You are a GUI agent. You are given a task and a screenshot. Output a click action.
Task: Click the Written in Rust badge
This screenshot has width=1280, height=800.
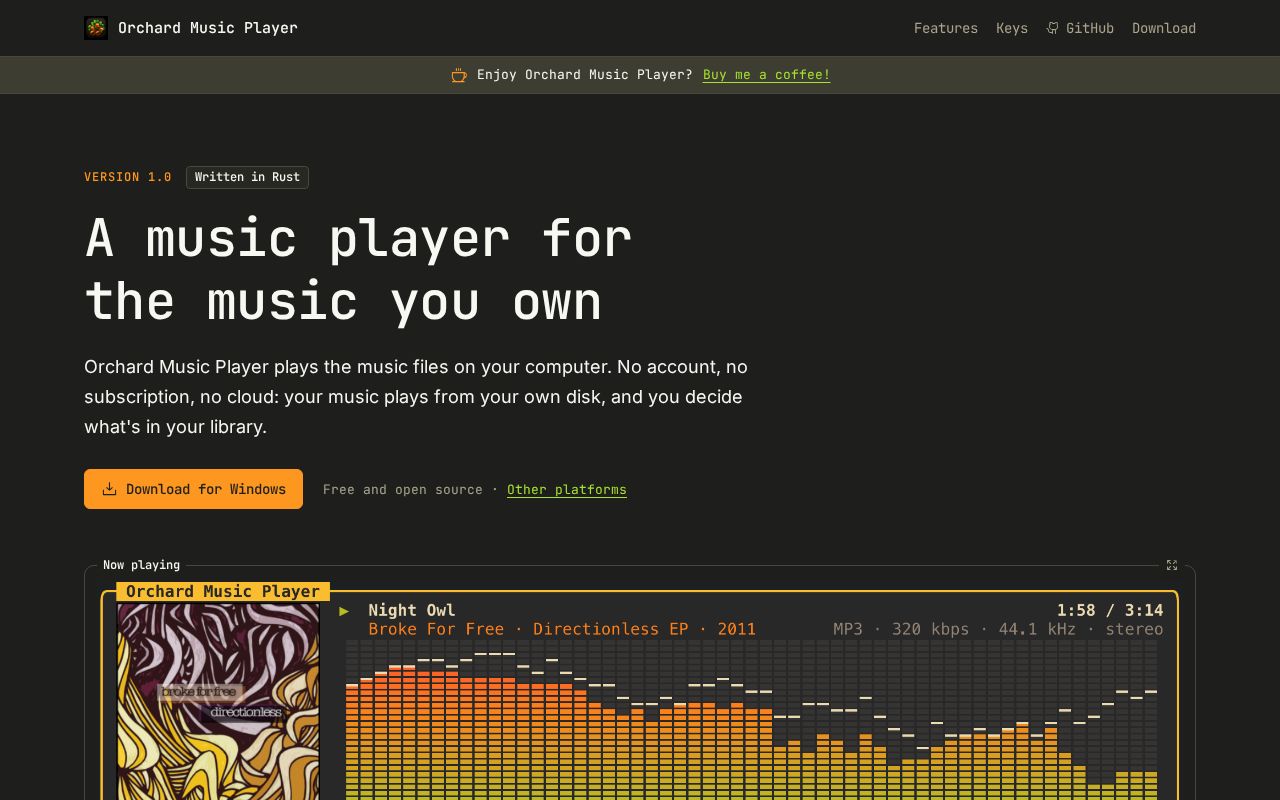(247, 177)
